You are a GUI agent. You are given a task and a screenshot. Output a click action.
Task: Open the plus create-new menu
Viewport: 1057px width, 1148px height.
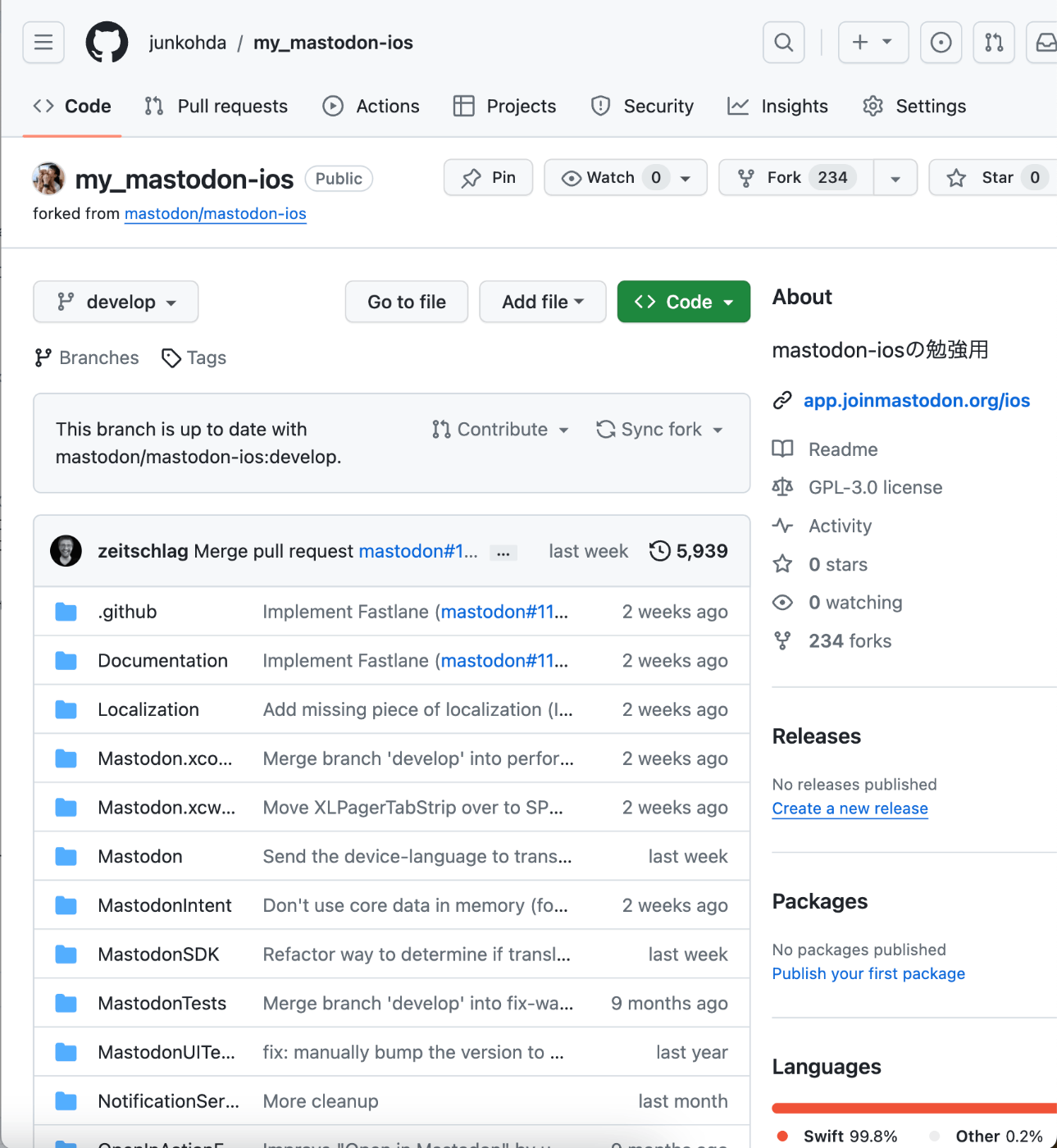pyautogui.click(x=873, y=43)
